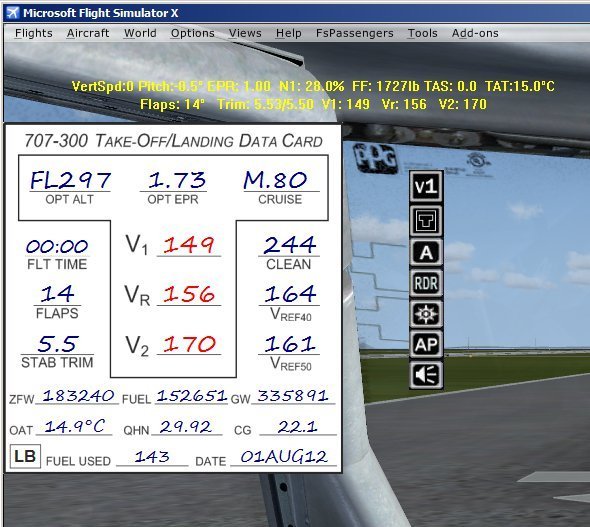Open the RDR radar panel icon
The width and height of the screenshot is (590, 527).
point(426,283)
